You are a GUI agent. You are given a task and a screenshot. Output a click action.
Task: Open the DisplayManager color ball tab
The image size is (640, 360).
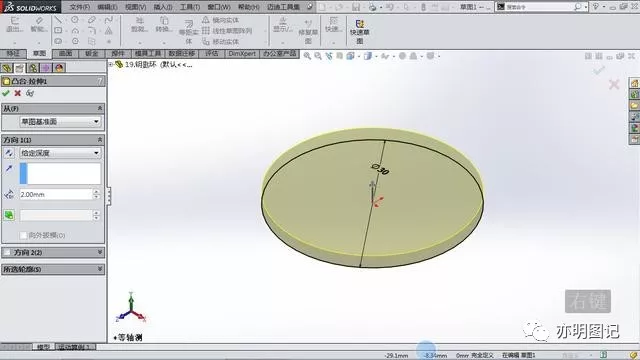click(59, 68)
